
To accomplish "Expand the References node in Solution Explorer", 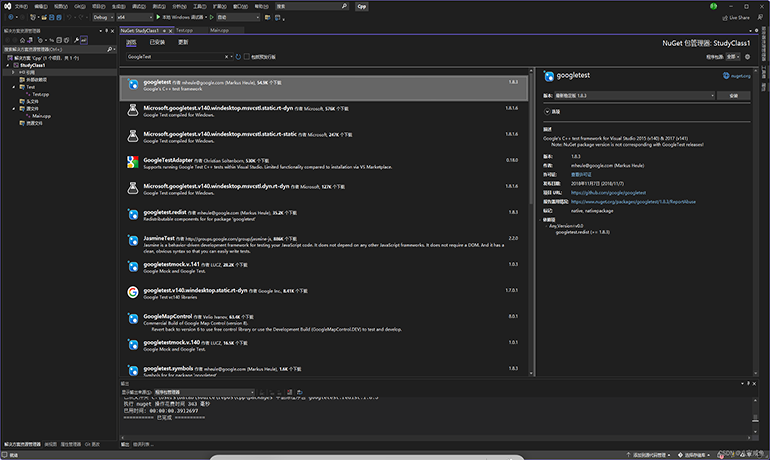I will coord(13,72).
